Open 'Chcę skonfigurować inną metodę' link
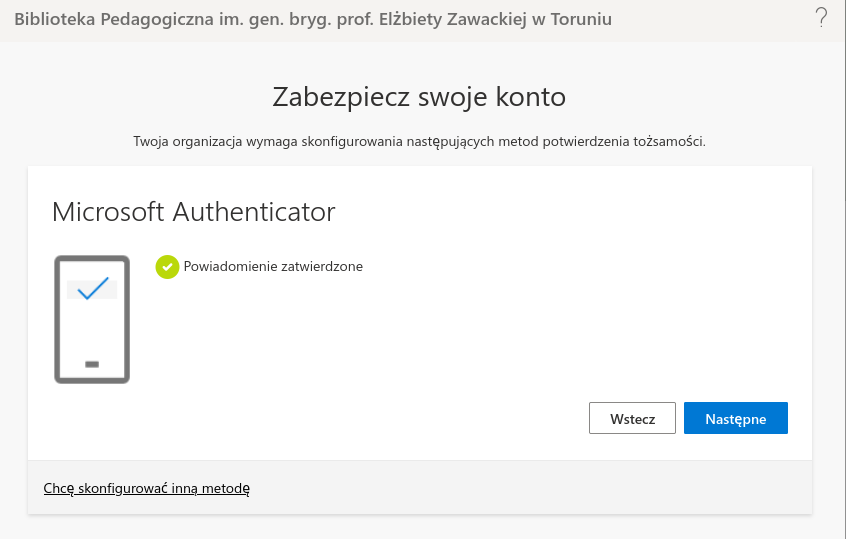Viewport: 846px width, 539px height. (x=146, y=489)
